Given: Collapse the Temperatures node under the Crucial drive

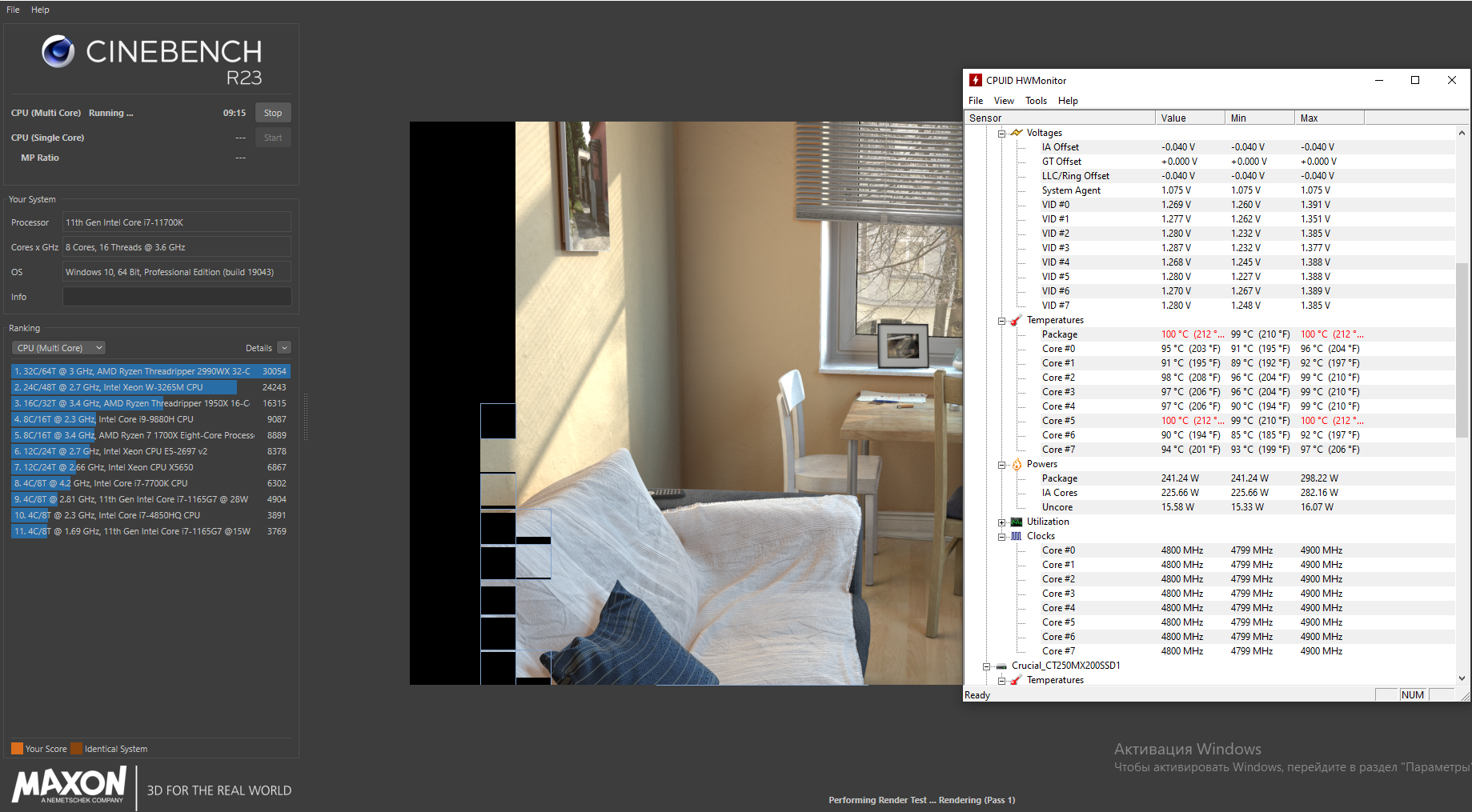Looking at the screenshot, I should 1001,680.
